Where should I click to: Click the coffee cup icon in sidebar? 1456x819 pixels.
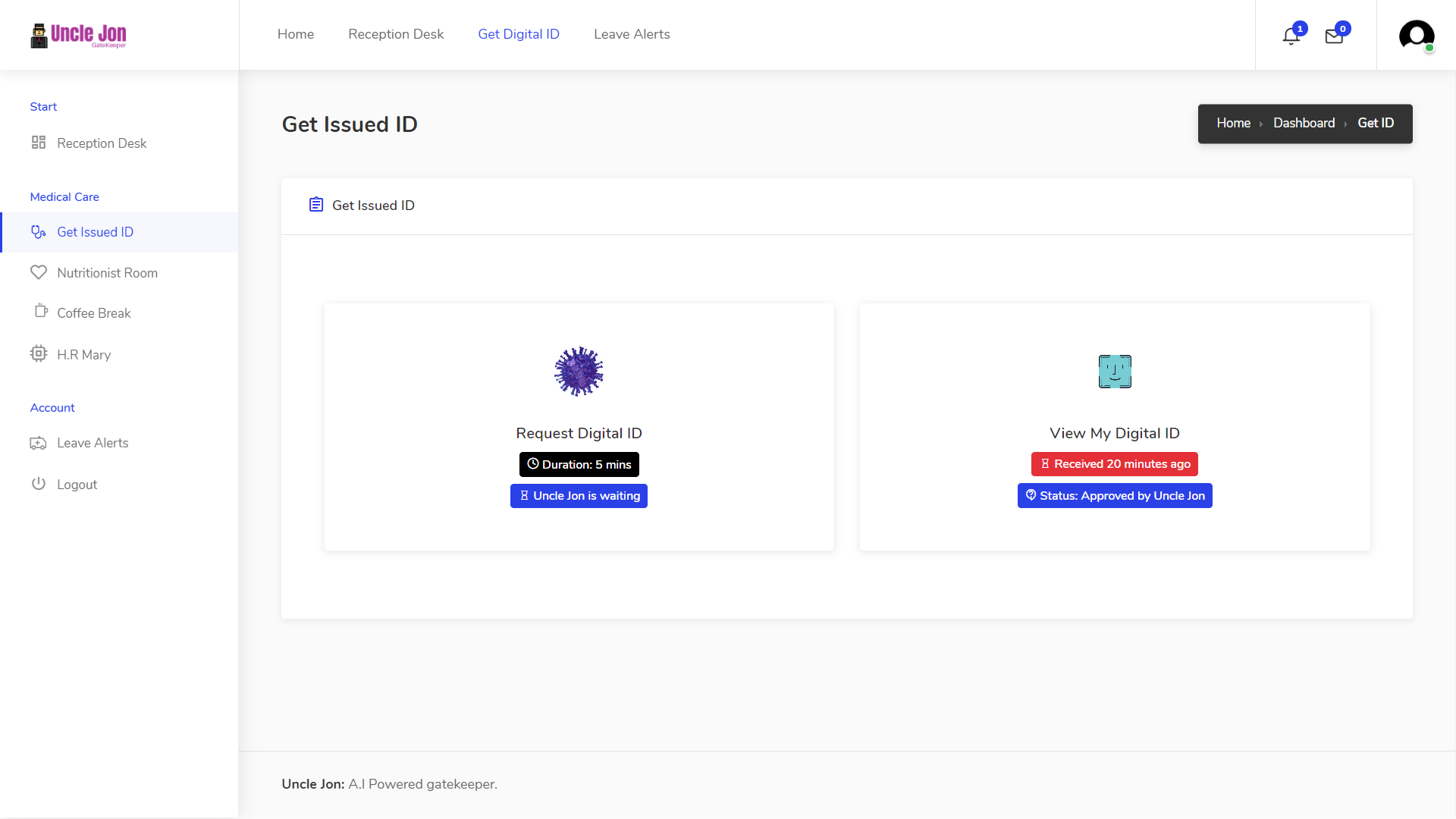click(x=41, y=311)
